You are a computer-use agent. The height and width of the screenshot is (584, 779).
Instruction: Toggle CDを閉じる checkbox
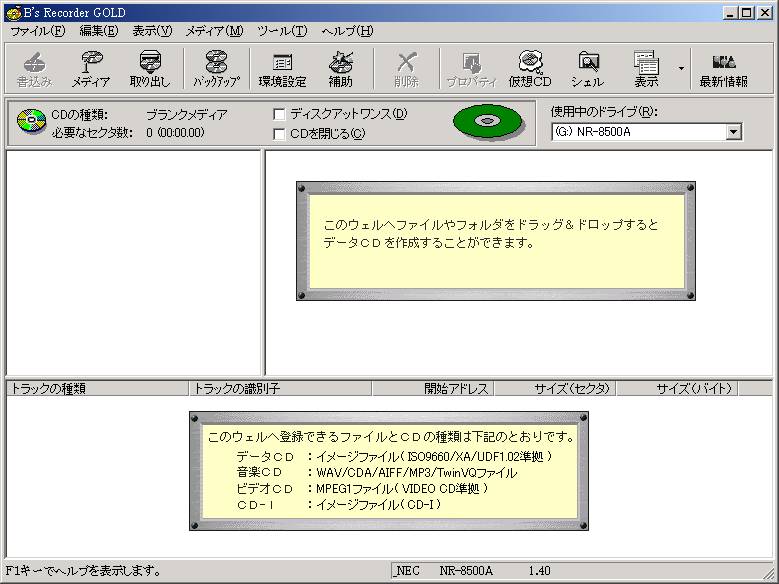coord(279,134)
